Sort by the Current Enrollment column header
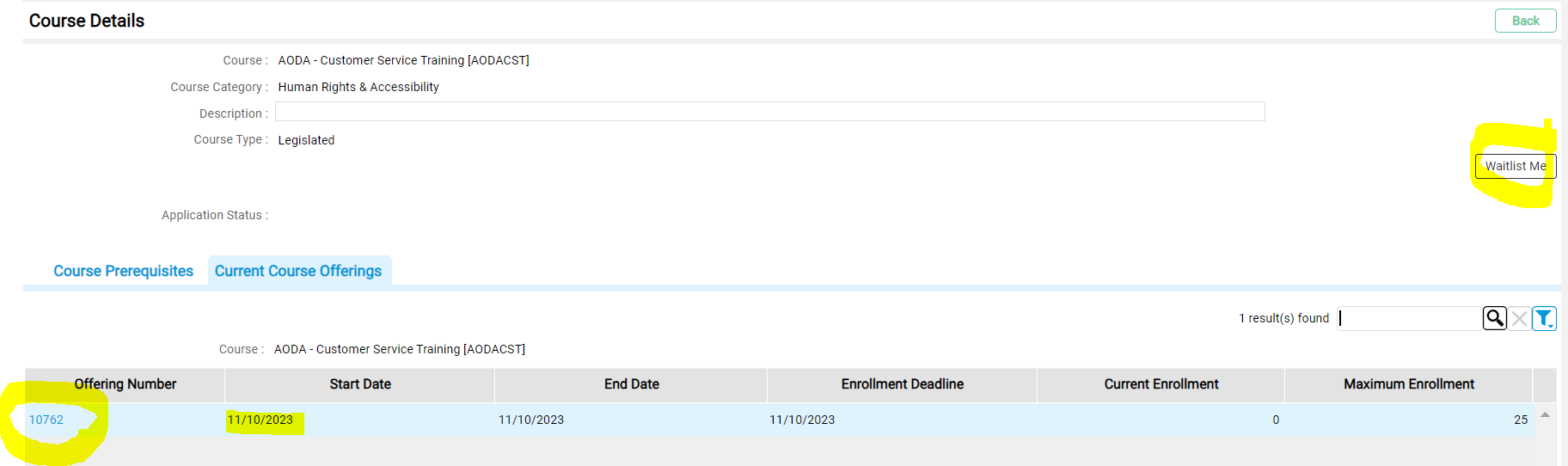The height and width of the screenshot is (466, 1568). [x=1161, y=384]
